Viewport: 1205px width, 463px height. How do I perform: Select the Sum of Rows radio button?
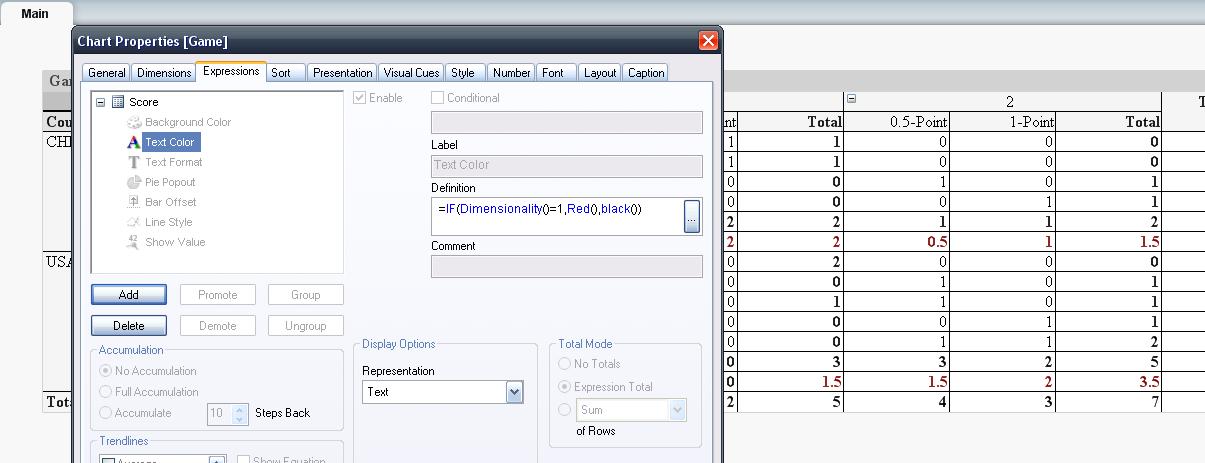[x=565, y=409]
